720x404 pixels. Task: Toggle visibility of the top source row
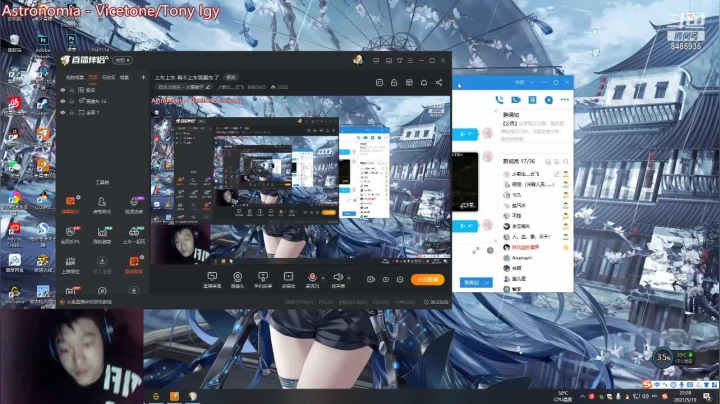(63, 90)
